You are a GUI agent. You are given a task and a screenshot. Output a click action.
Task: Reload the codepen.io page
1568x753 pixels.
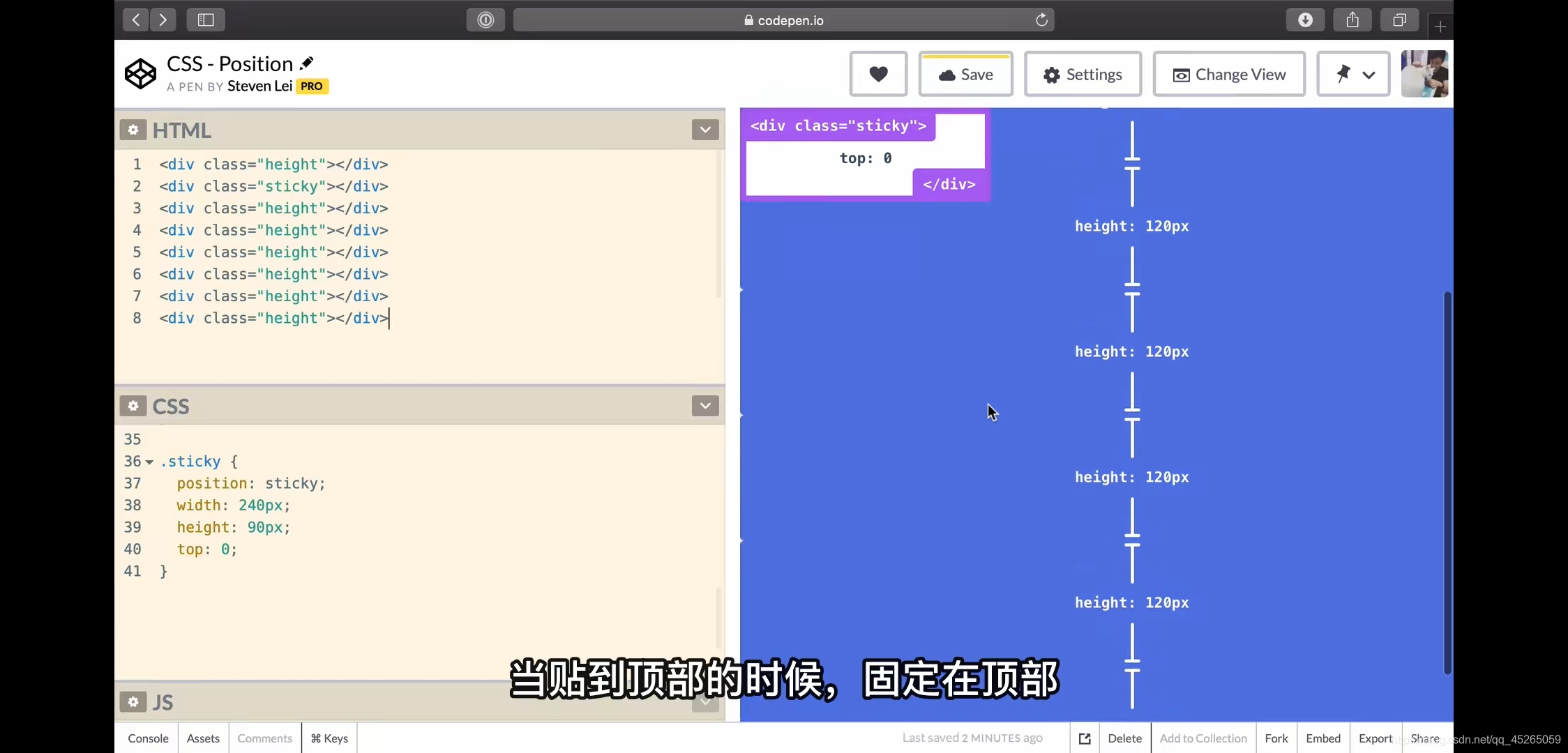click(x=1041, y=20)
